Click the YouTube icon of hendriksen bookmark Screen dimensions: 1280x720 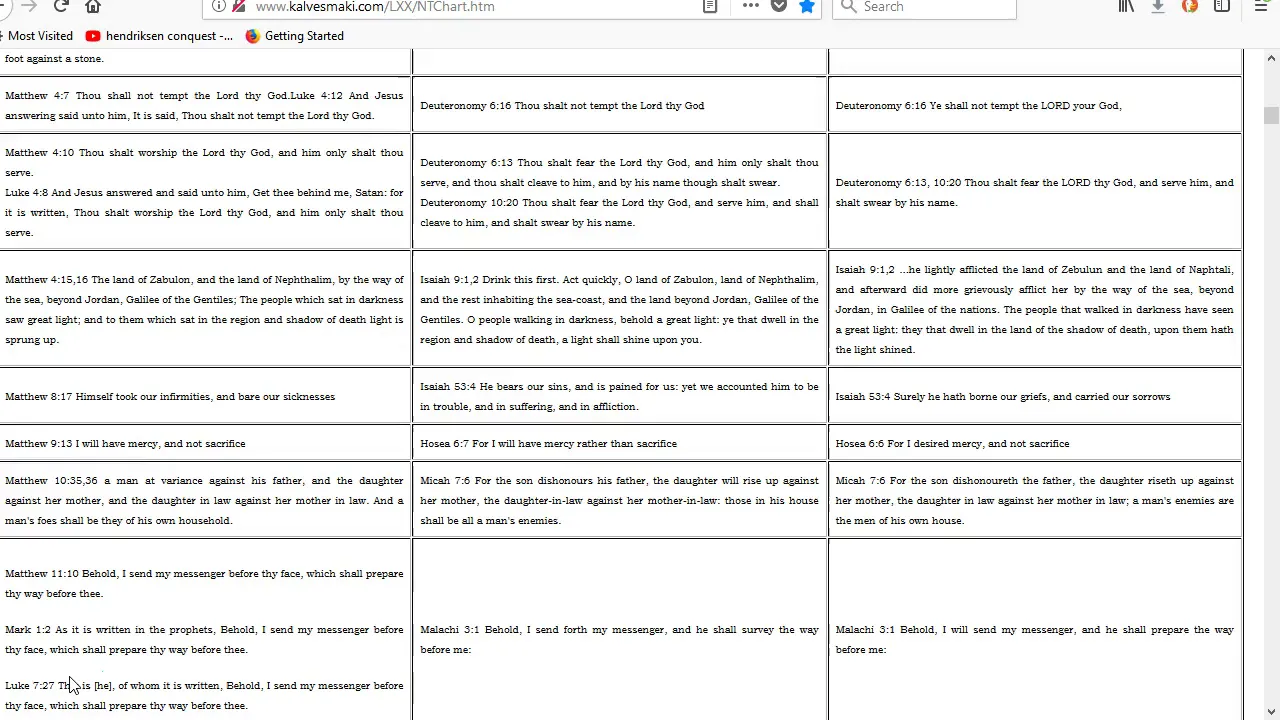tap(93, 36)
